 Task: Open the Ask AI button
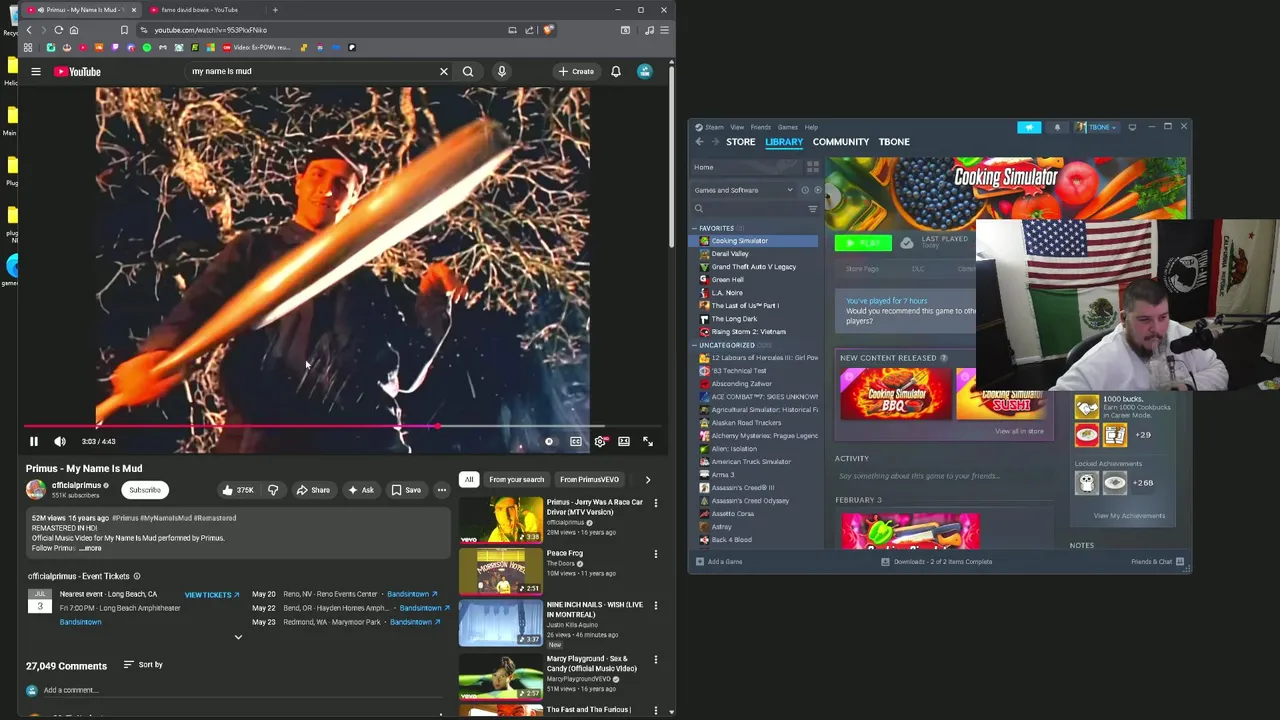click(360, 490)
